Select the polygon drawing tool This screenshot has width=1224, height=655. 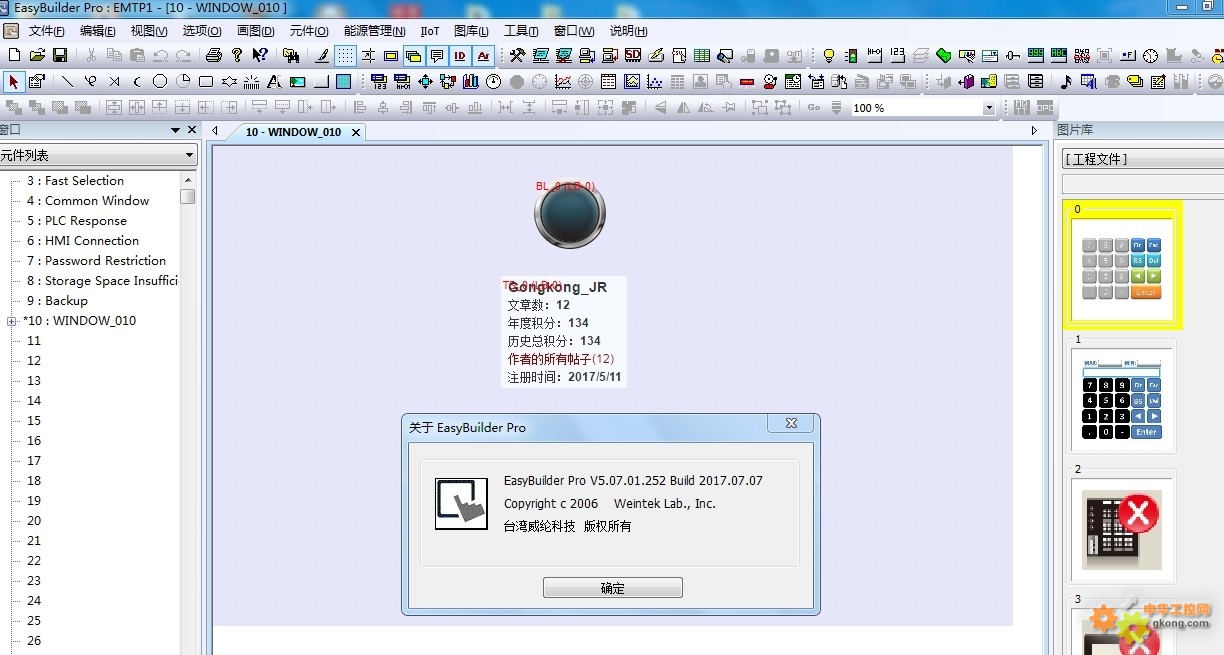[229, 82]
